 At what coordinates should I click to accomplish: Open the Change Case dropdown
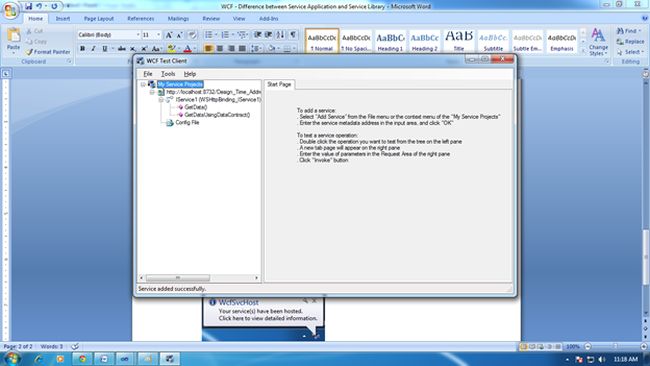point(156,48)
